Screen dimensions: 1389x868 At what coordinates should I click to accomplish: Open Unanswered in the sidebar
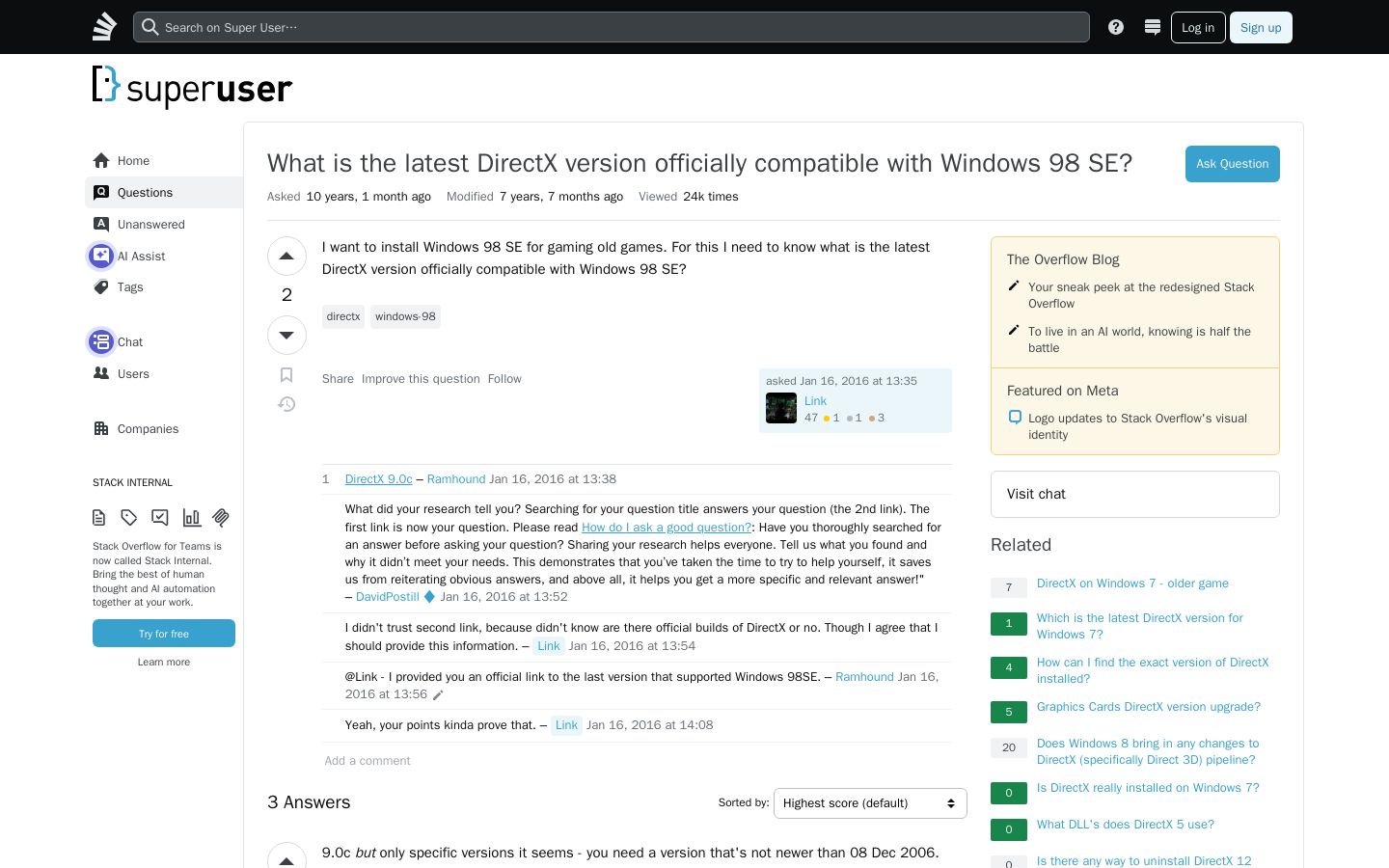click(x=151, y=225)
